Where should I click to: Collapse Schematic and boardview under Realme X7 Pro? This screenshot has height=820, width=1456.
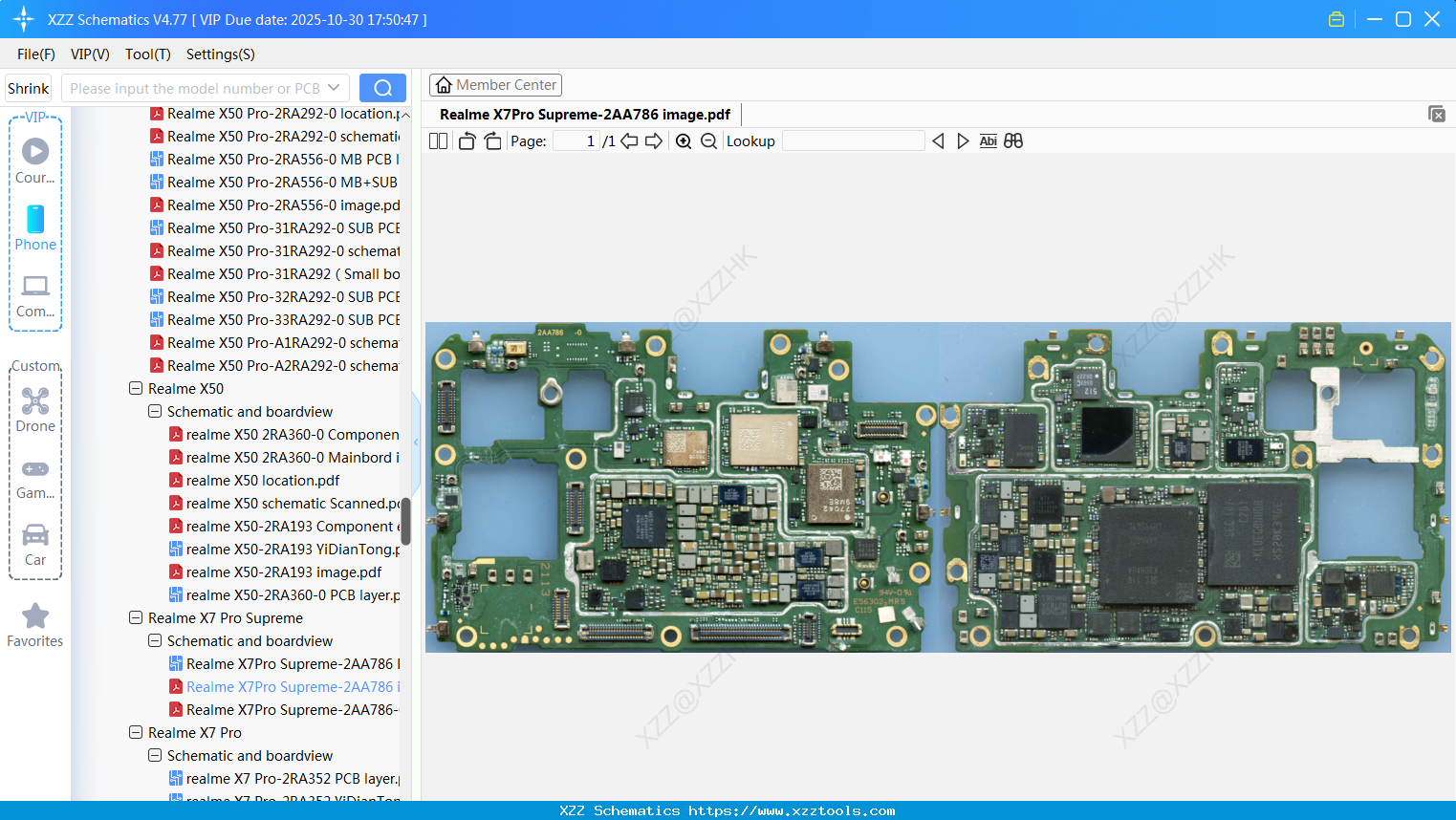tap(155, 756)
